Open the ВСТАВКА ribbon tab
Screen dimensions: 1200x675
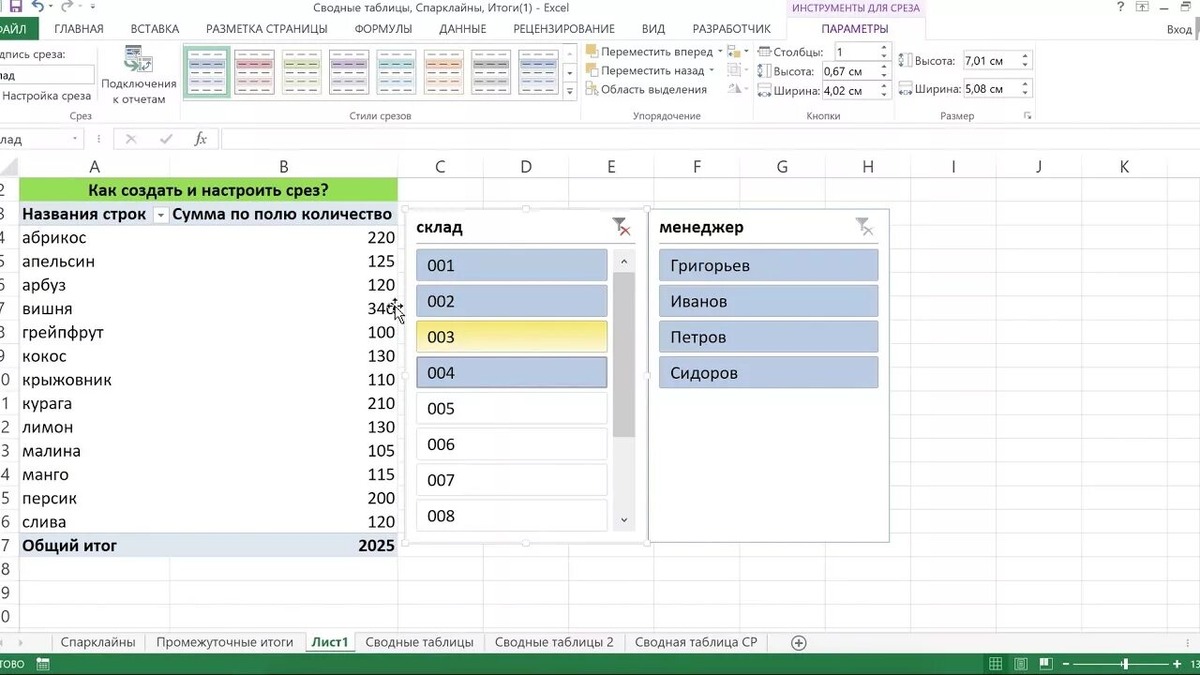154,29
